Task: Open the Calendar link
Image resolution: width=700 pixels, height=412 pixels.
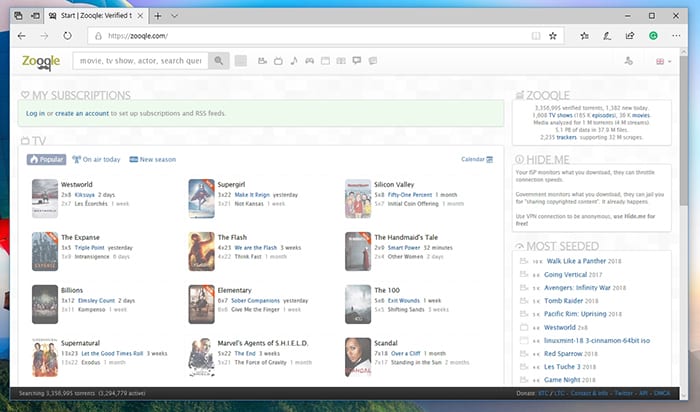Action: [x=477, y=159]
